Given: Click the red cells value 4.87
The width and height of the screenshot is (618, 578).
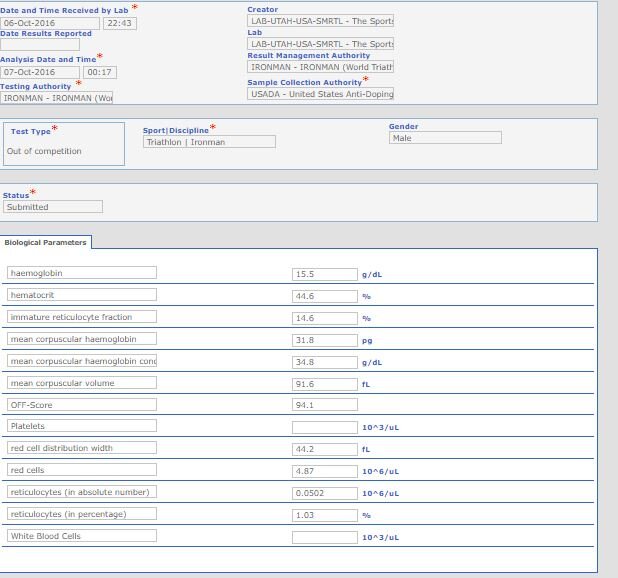Looking at the screenshot, I should pyautogui.click(x=325, y=472).
